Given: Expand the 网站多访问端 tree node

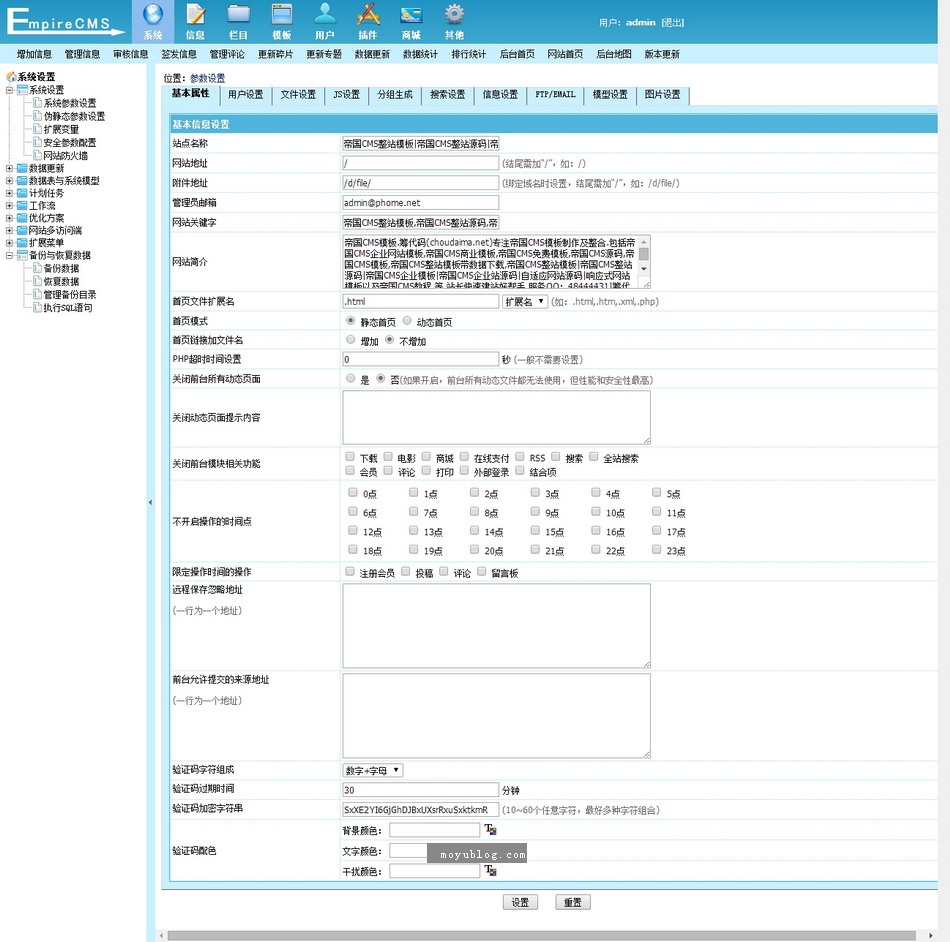Looking at the screenshot, I should (9, 230).
